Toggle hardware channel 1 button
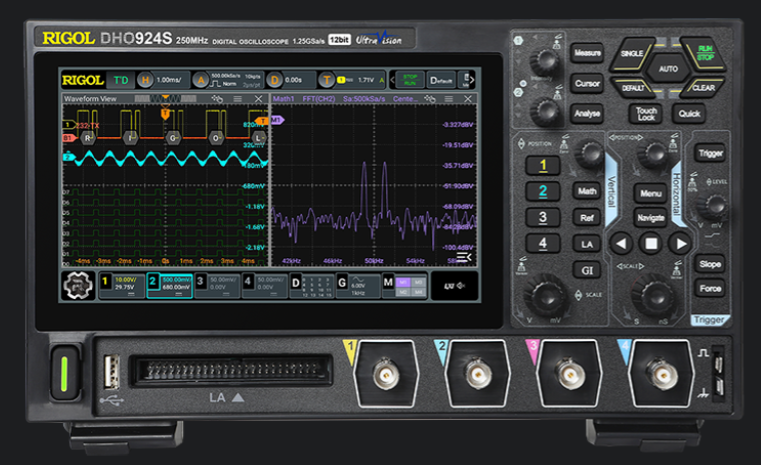Image resolution: width=761 pixels, height=465 pixels. point(543,166)
